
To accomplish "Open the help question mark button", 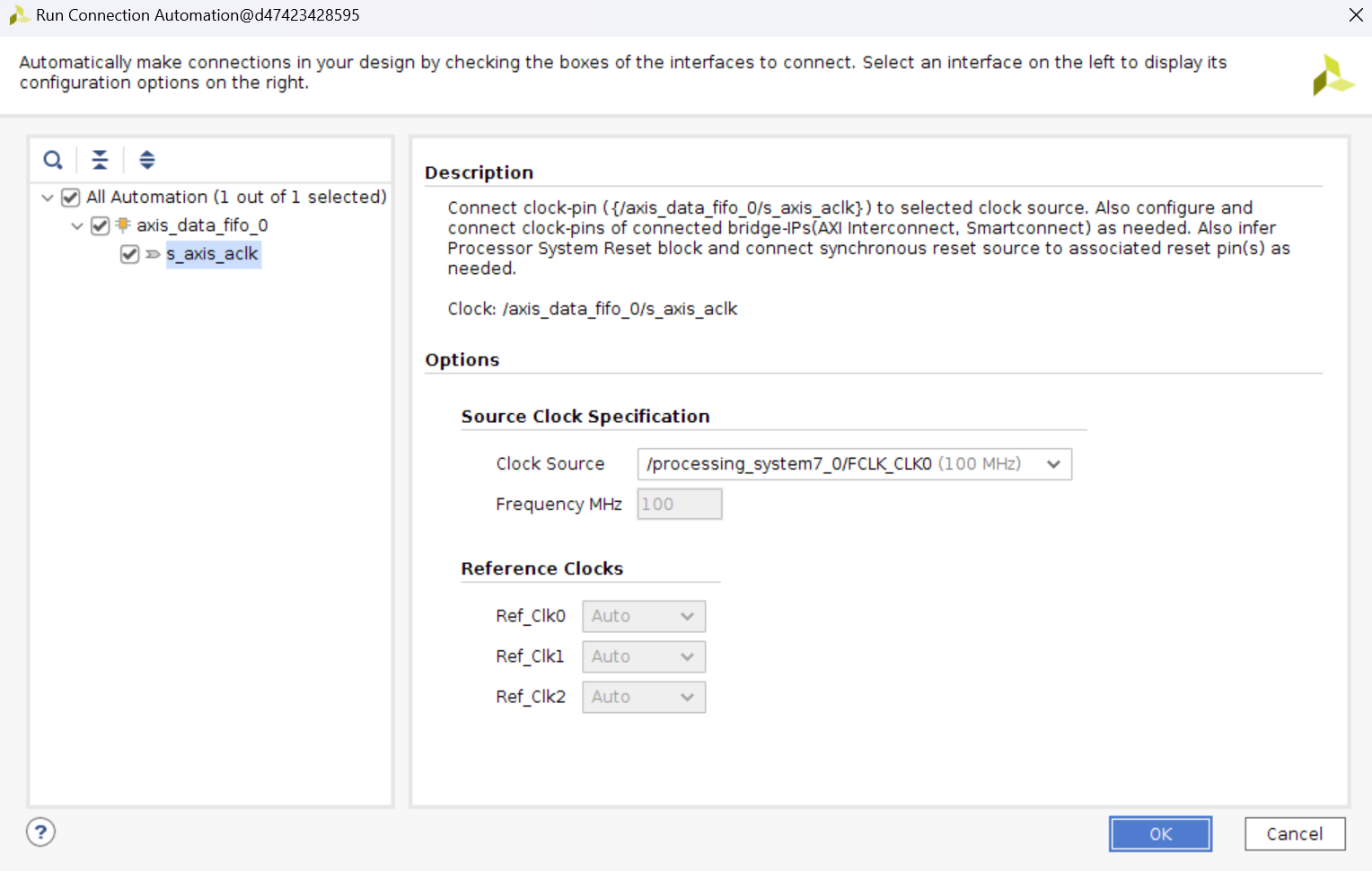I will 40,832.
